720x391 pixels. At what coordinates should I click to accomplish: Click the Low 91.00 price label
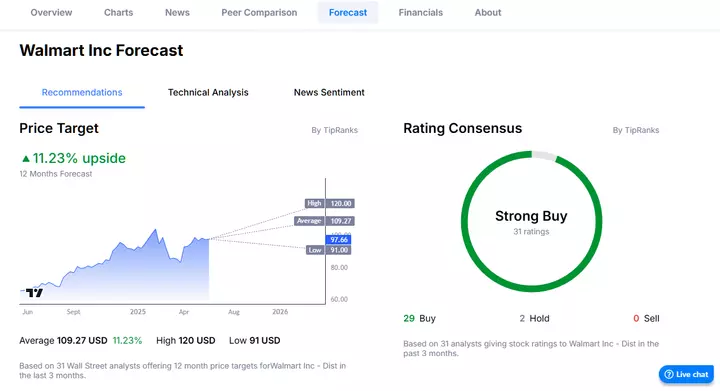click(329, 250)
